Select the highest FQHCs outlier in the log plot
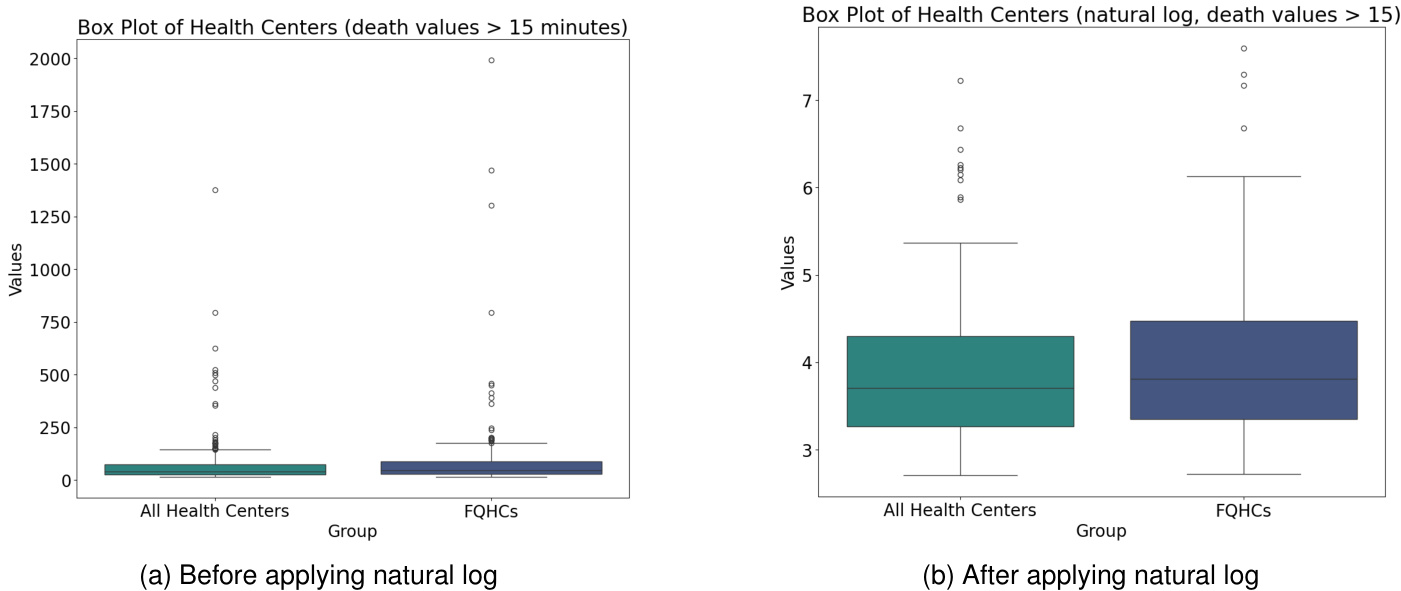Image resolution: width=1401 pixels, height=591 pixels. click(1244, 48)
